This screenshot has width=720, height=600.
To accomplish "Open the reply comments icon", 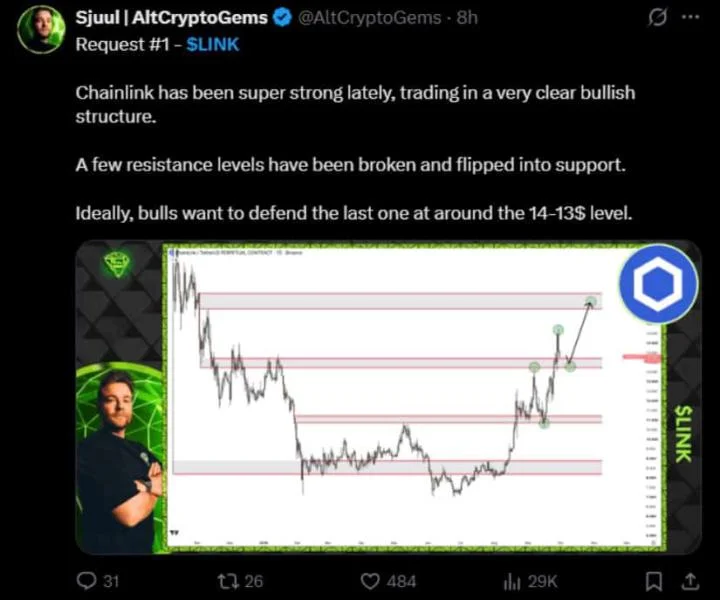I will 85,581.
